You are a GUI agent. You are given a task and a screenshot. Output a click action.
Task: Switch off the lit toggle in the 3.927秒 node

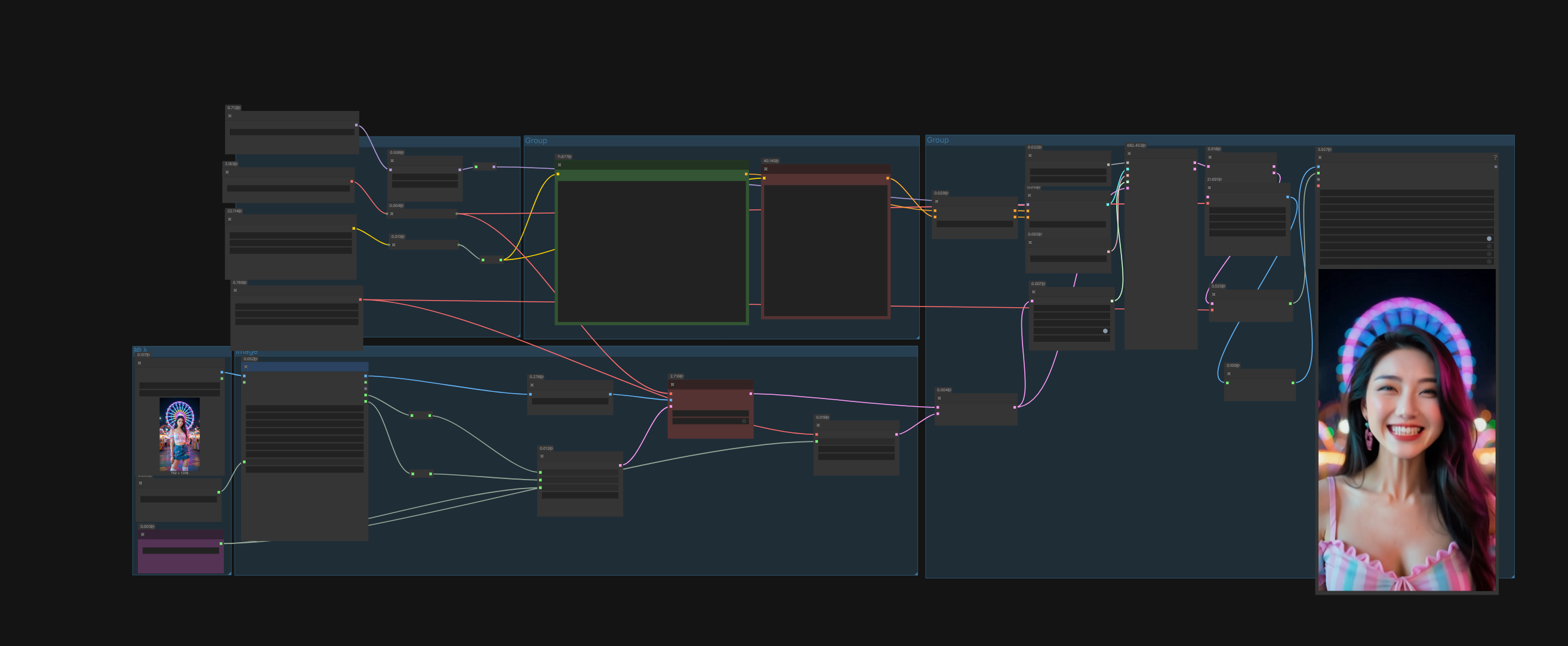(x=1489, y=239)
